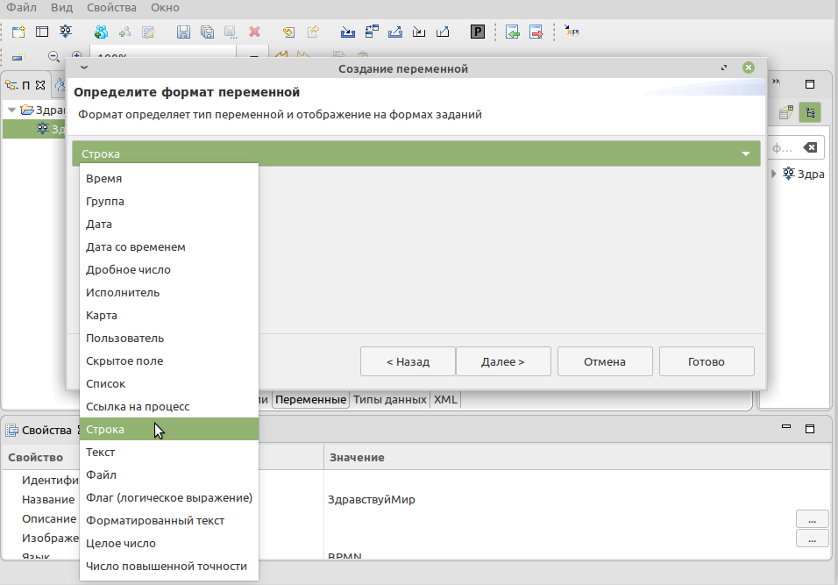
Task: Select Форматированный текст in the list
Action: (x=169, y=520)
